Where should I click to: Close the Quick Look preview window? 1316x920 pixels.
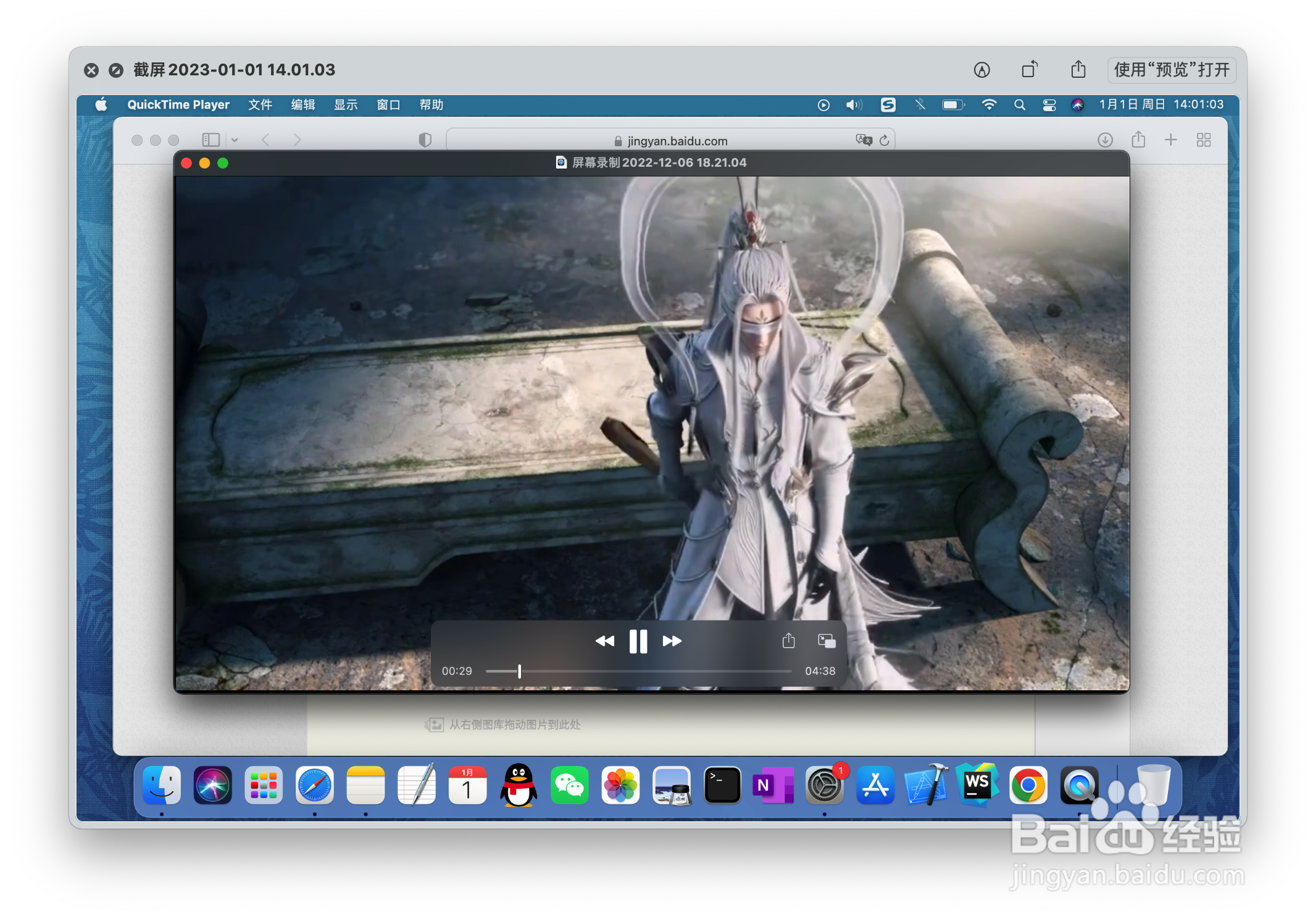click(91, 70)
